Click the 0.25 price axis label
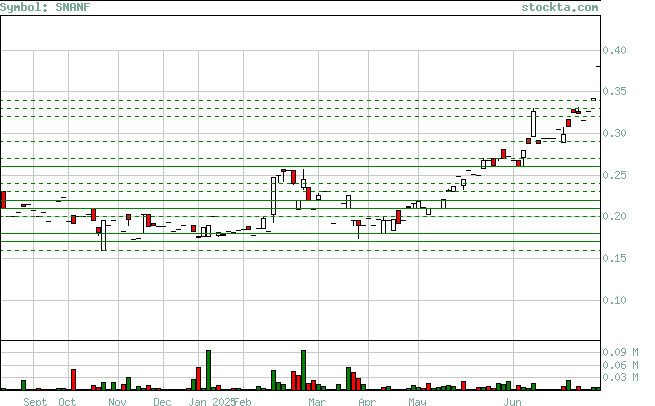The width and height of the screenshot is (655, 406). 614,175
